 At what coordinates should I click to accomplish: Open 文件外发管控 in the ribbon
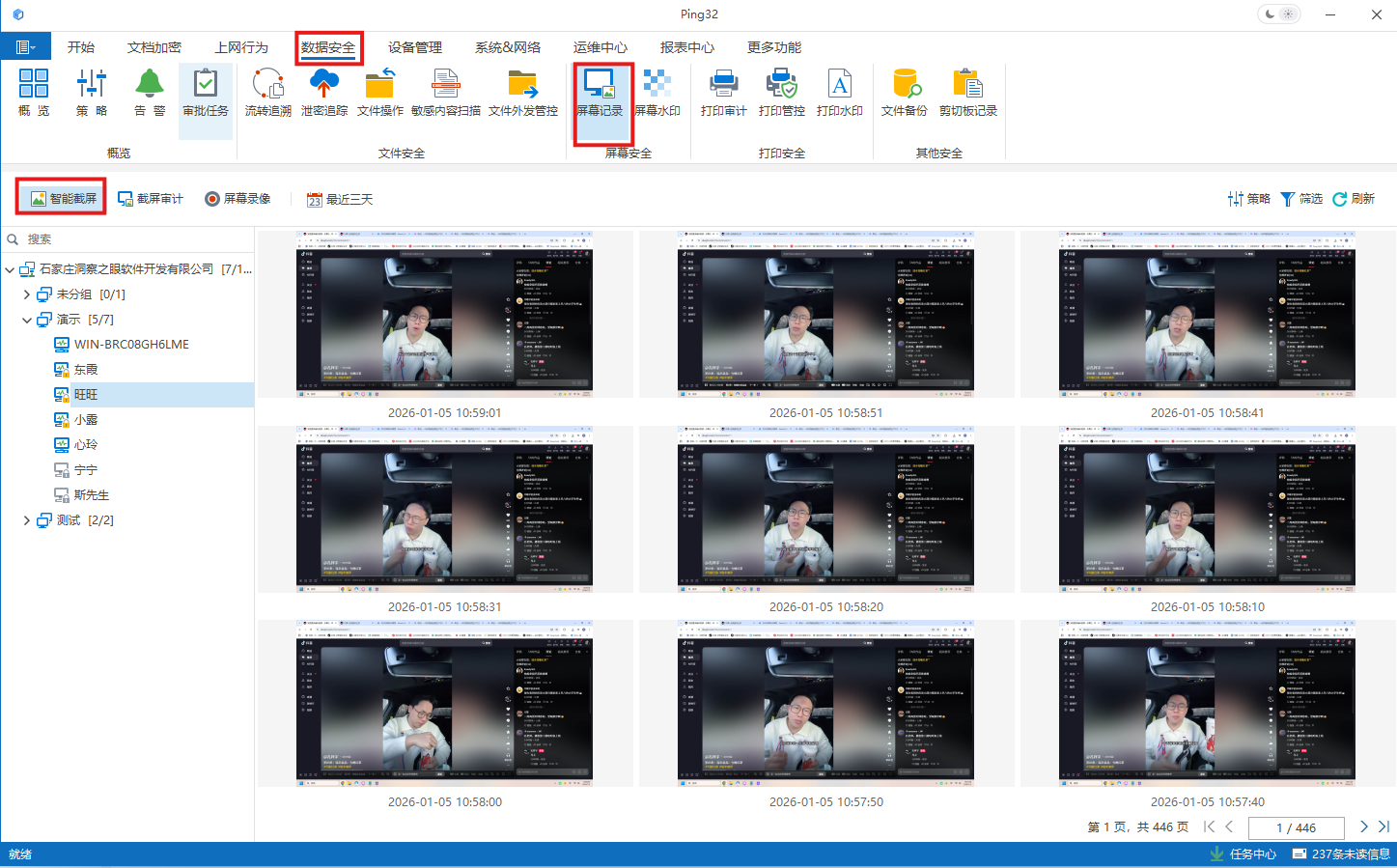click(x=522, y=94)
